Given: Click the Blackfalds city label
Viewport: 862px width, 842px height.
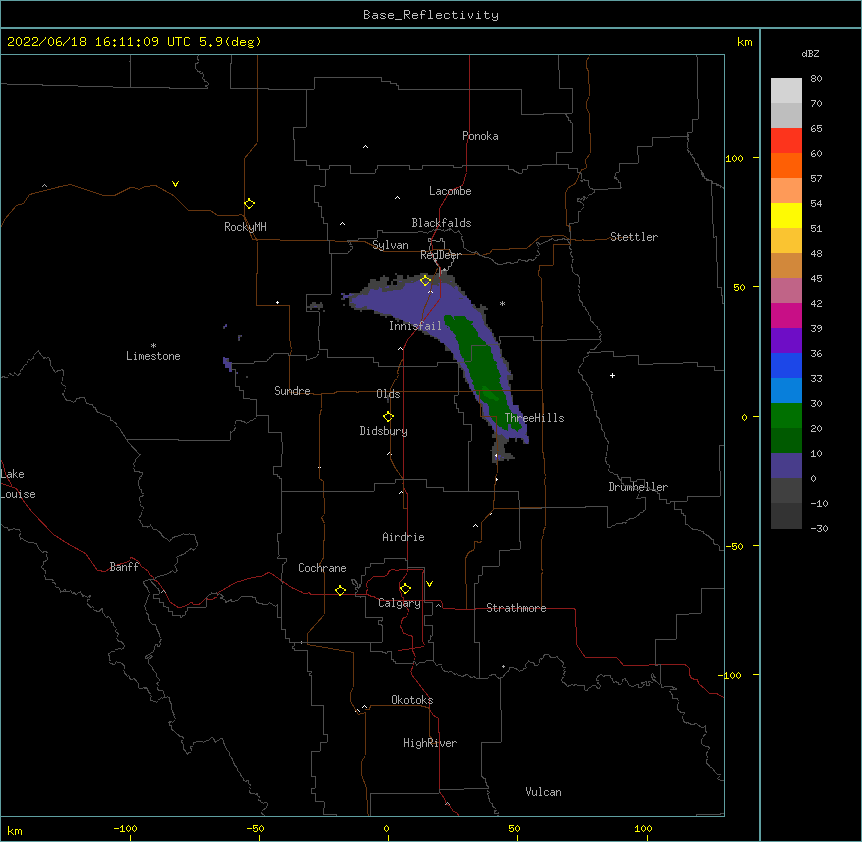Looking at the screenshot, I should tap(441, 223).
